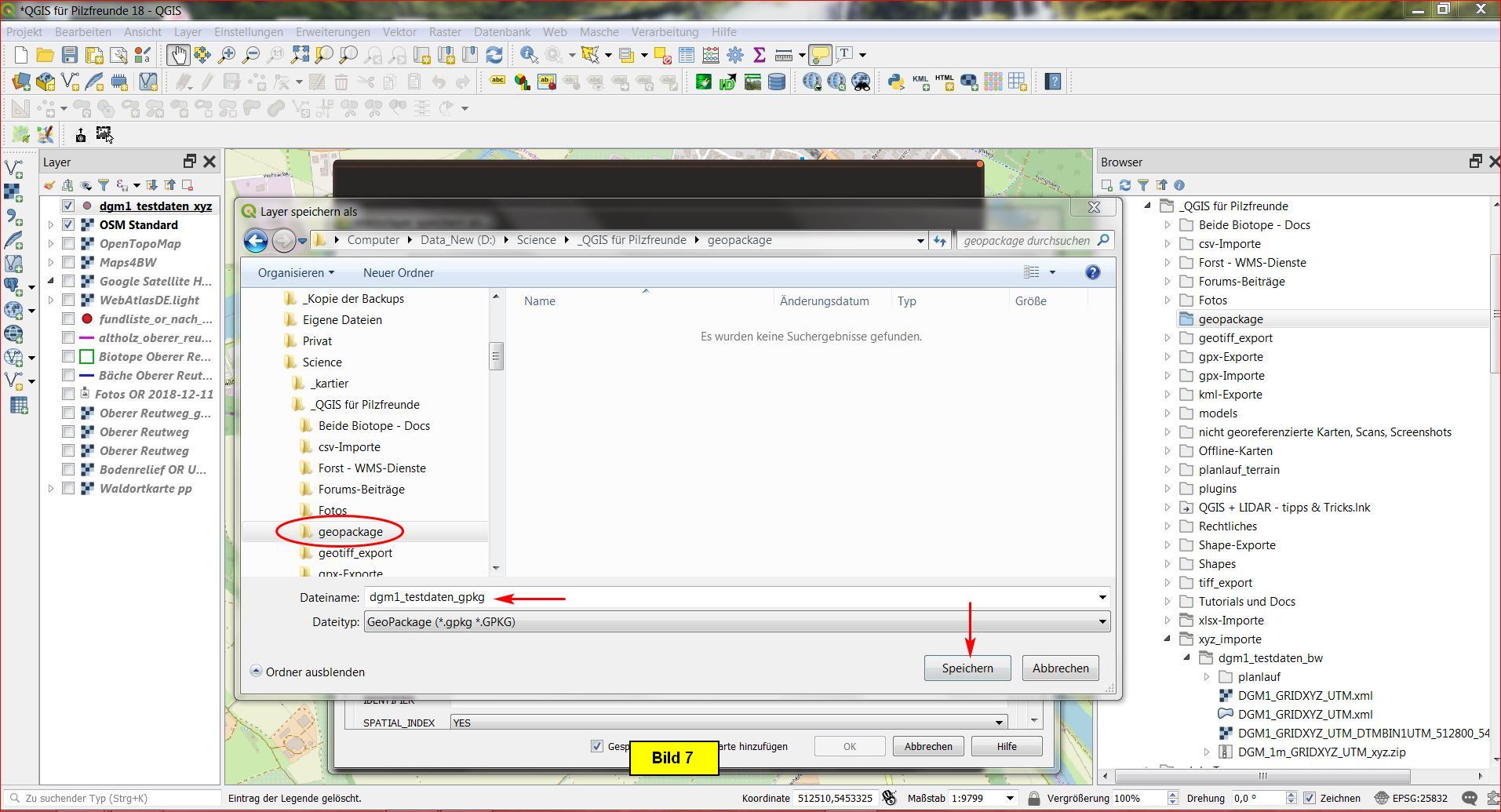Image resolution: width=1501 pixels, height=812 pixels.
Task: Click the measure line ruler tool
Action: 782,55
